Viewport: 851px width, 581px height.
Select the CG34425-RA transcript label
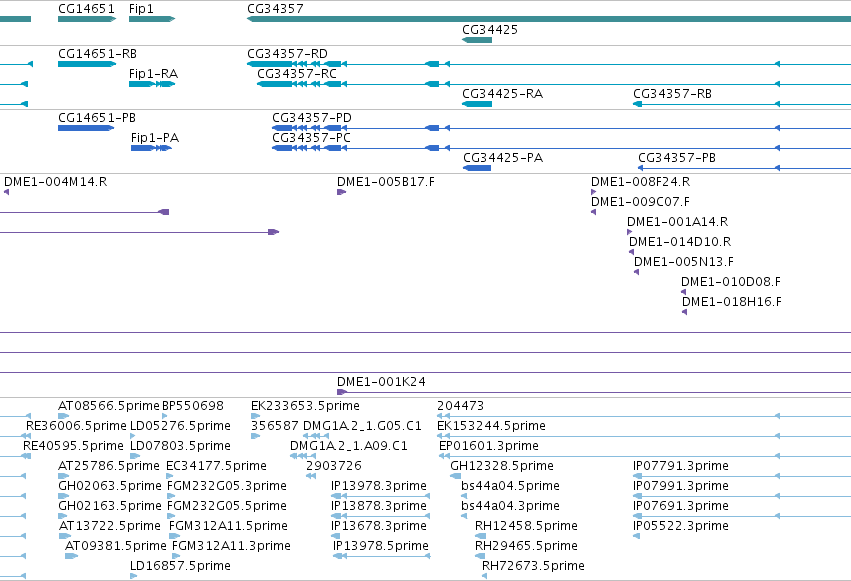coord(503,94)
